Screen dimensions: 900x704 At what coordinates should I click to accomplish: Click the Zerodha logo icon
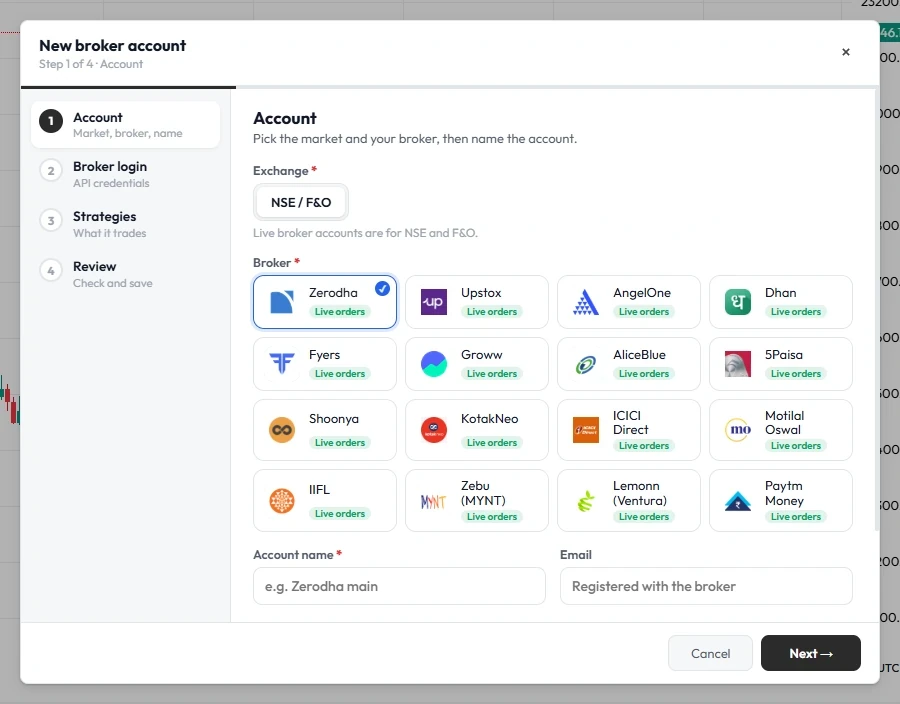(x=282, y=302)
